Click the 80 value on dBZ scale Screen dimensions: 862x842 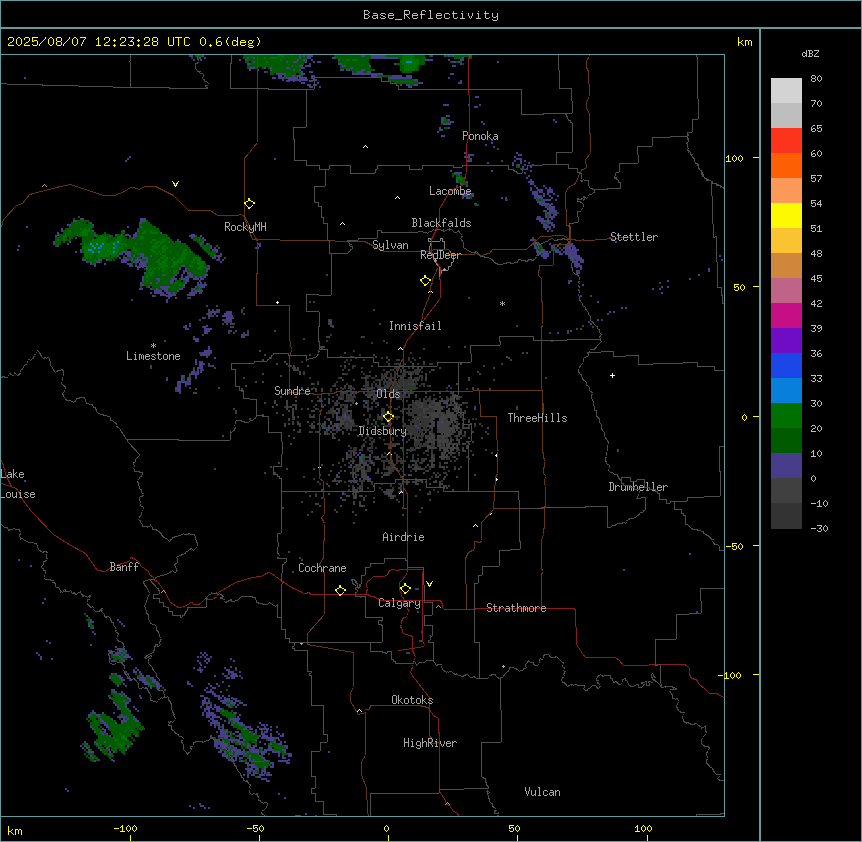pos(816,79)
